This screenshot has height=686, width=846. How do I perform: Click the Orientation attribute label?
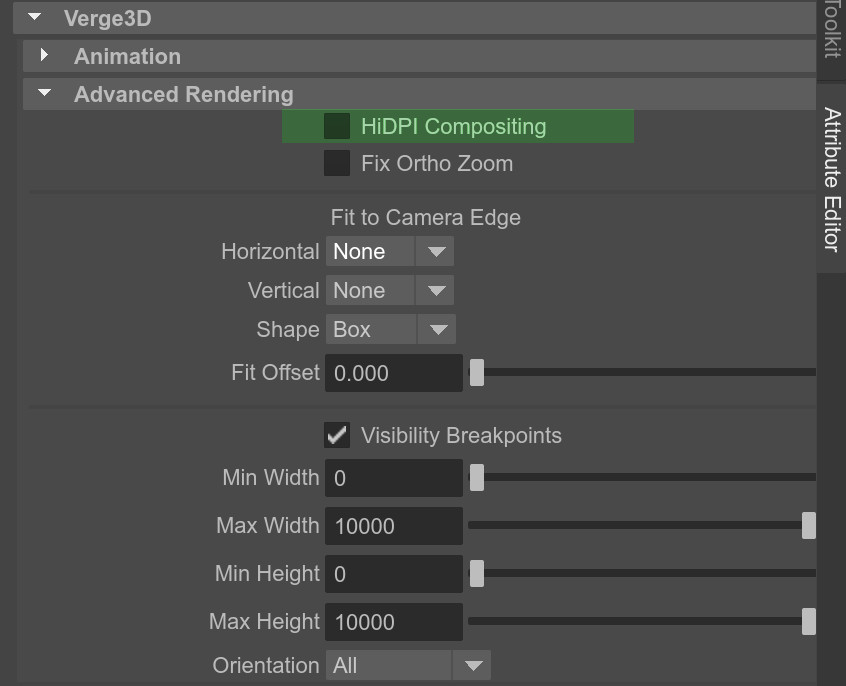[x=266, y=665]
